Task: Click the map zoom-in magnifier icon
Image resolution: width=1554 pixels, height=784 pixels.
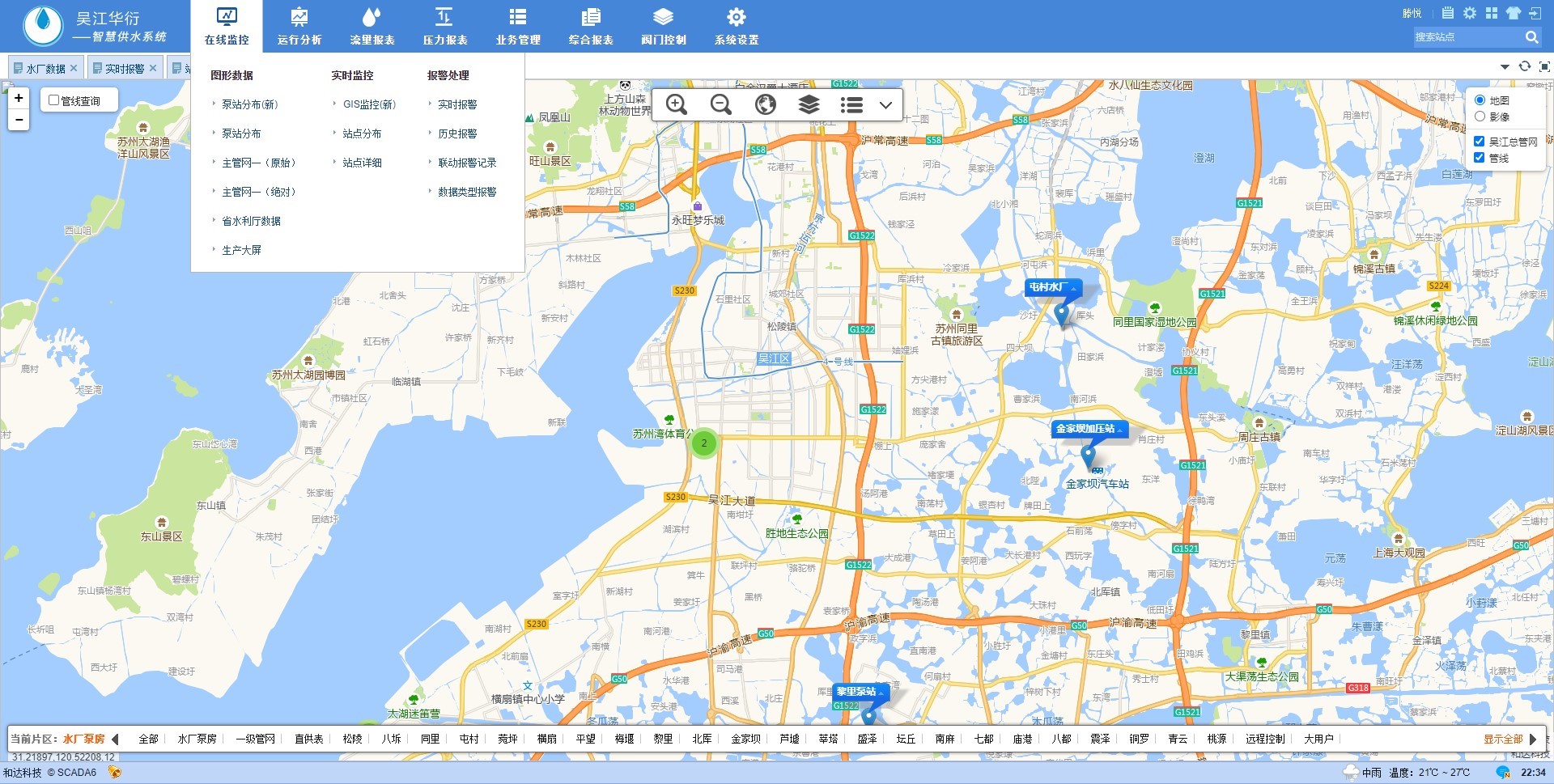Action: (677, 104)
